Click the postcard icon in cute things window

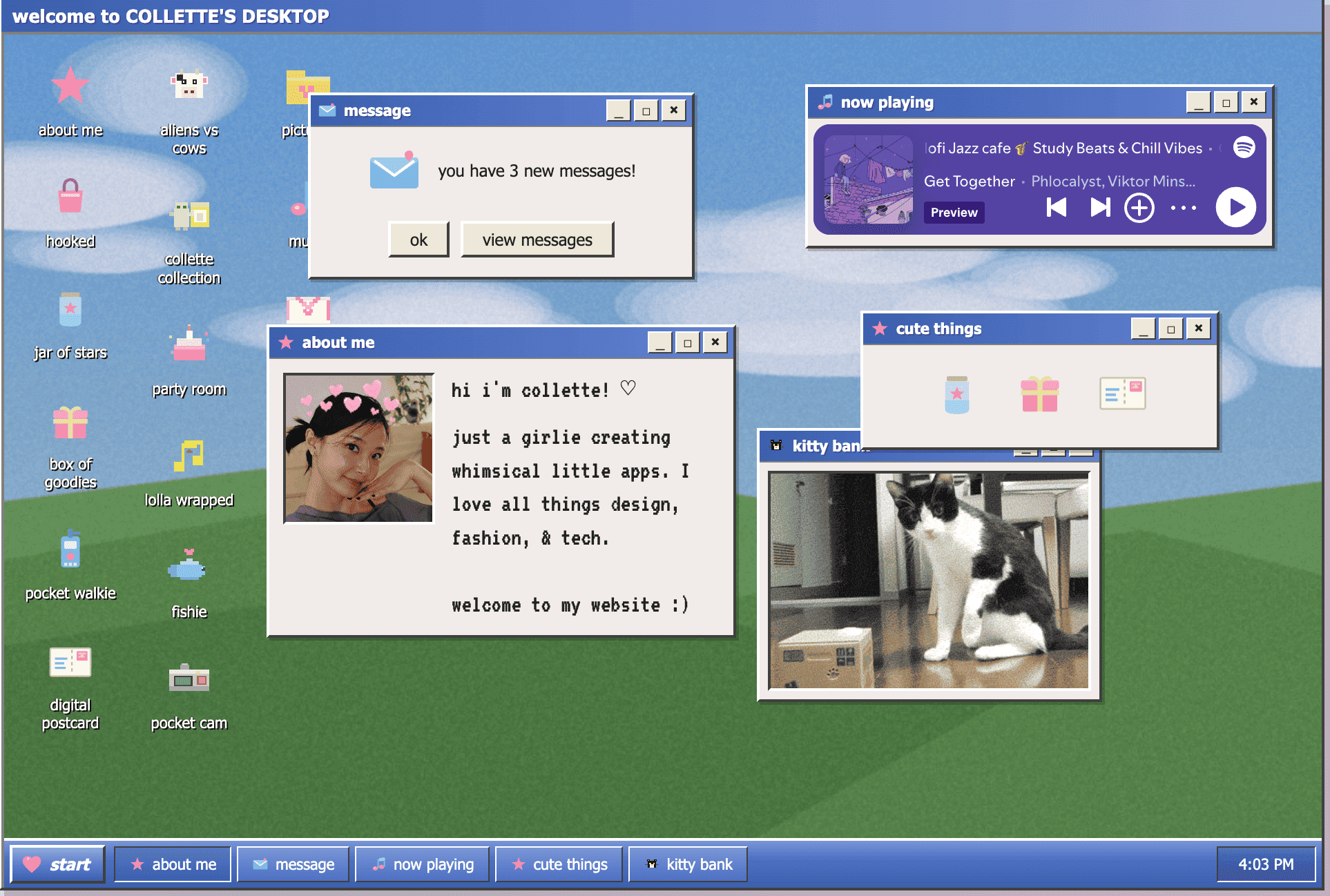click(x=1122, y=393)
